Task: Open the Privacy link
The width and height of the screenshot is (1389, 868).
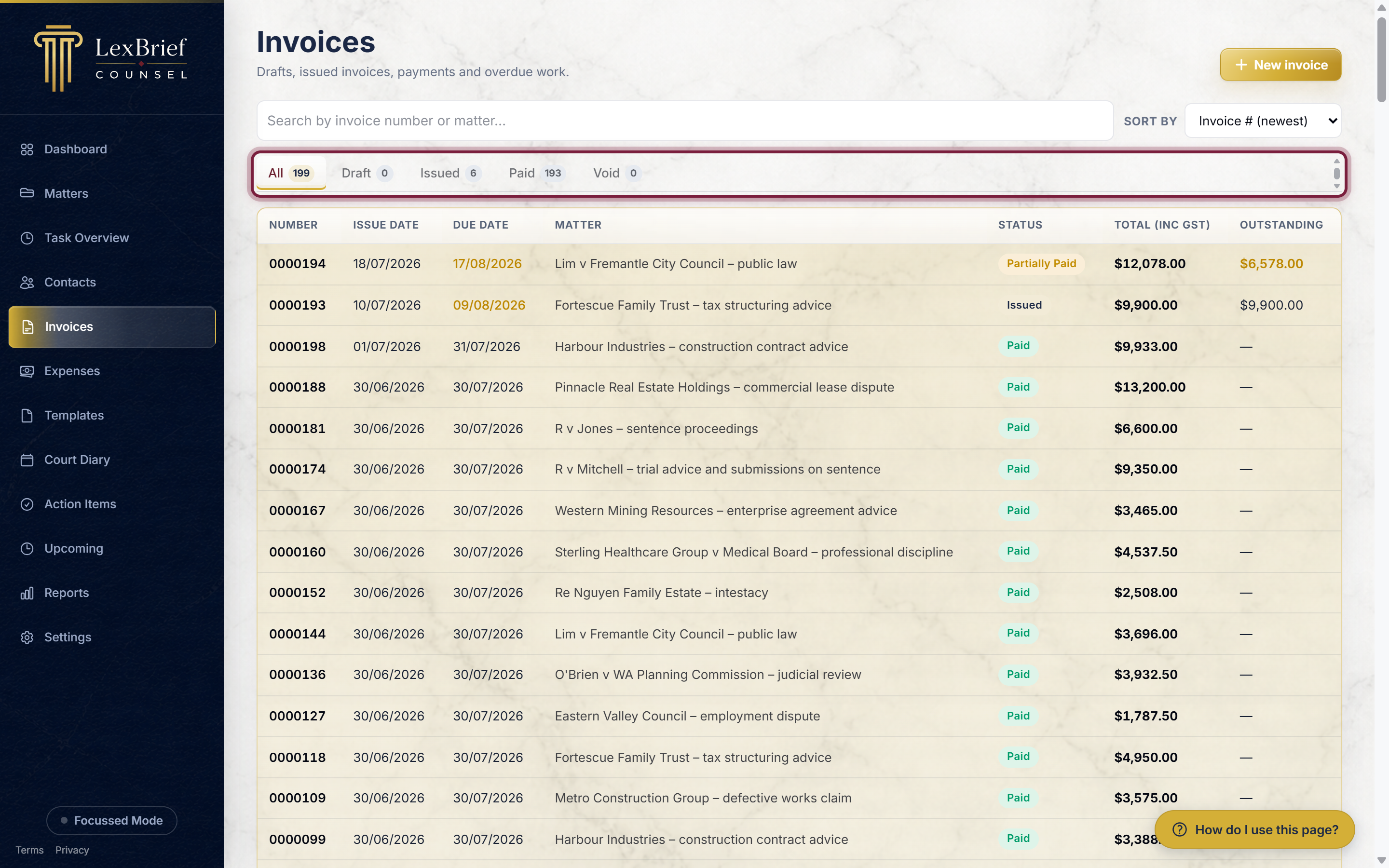Action: [72, 850]
